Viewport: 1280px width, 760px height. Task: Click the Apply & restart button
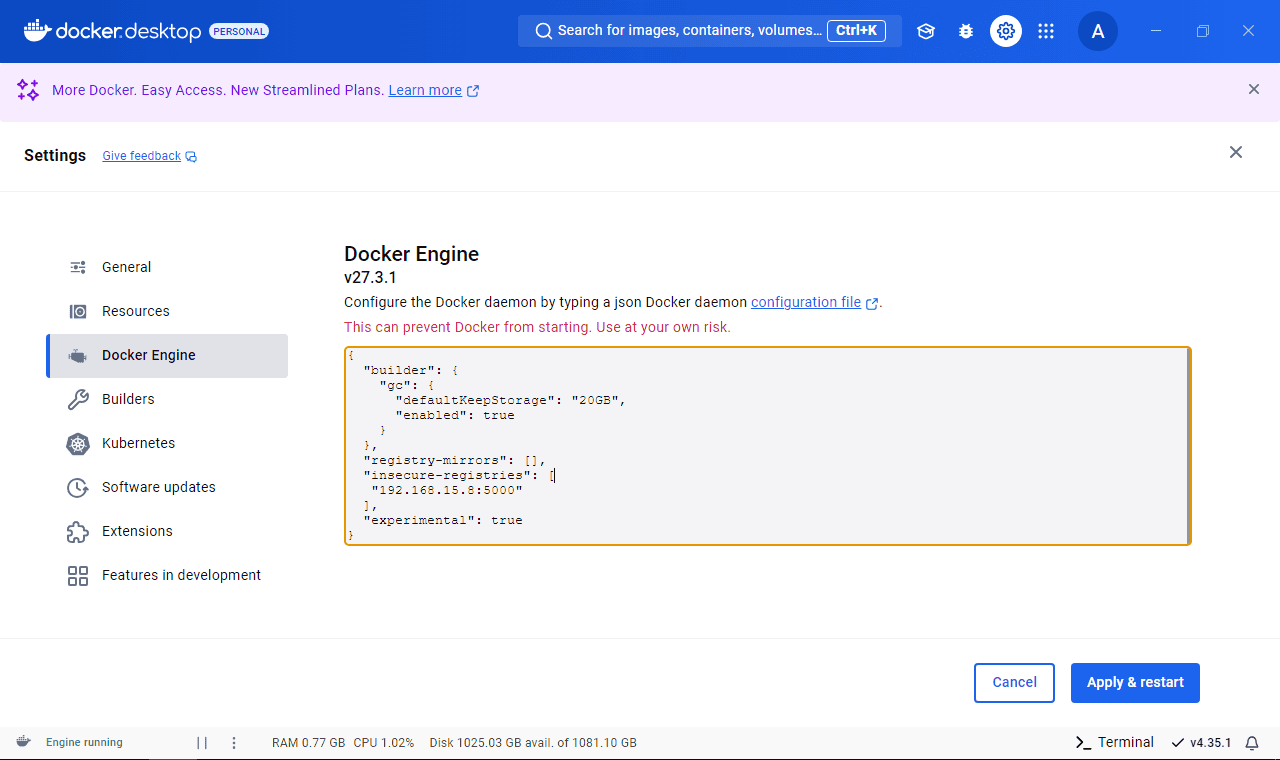tap(1135, 683)
